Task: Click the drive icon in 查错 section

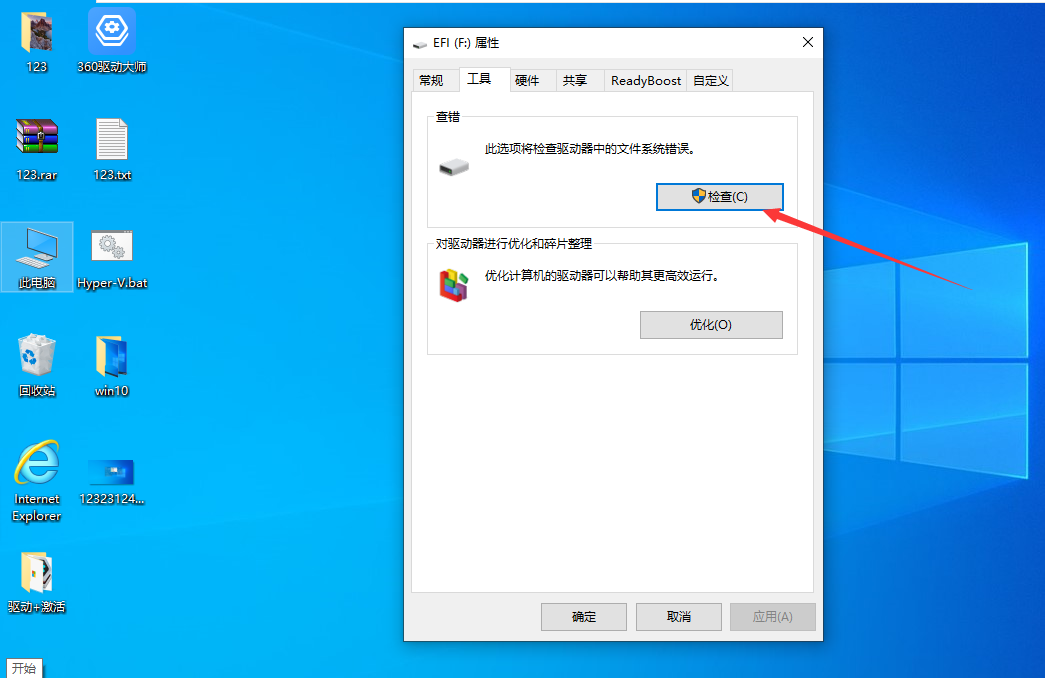Action: pyautogui.click(x=454, y=167)
